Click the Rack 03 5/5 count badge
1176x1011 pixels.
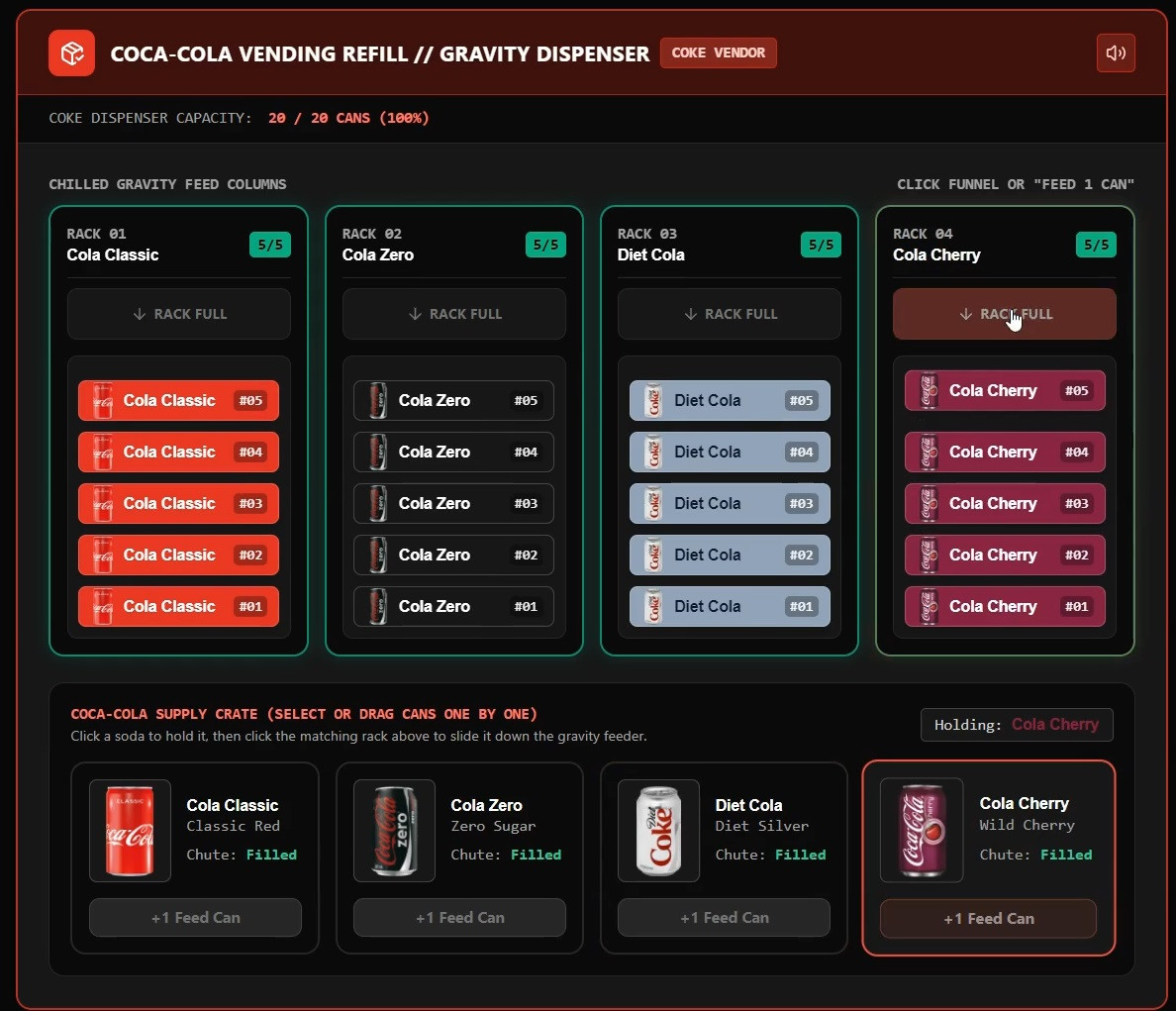(821, 245)
